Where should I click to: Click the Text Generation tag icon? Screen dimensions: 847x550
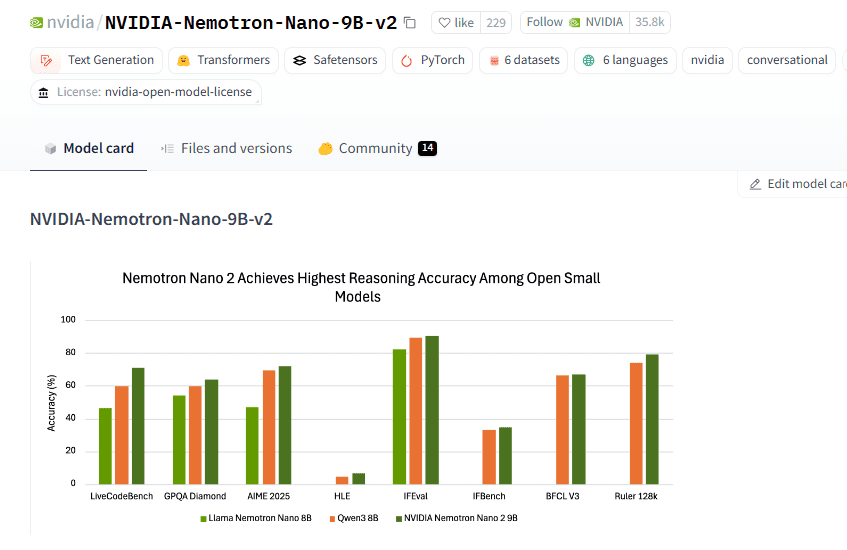(x=46, y=61)
